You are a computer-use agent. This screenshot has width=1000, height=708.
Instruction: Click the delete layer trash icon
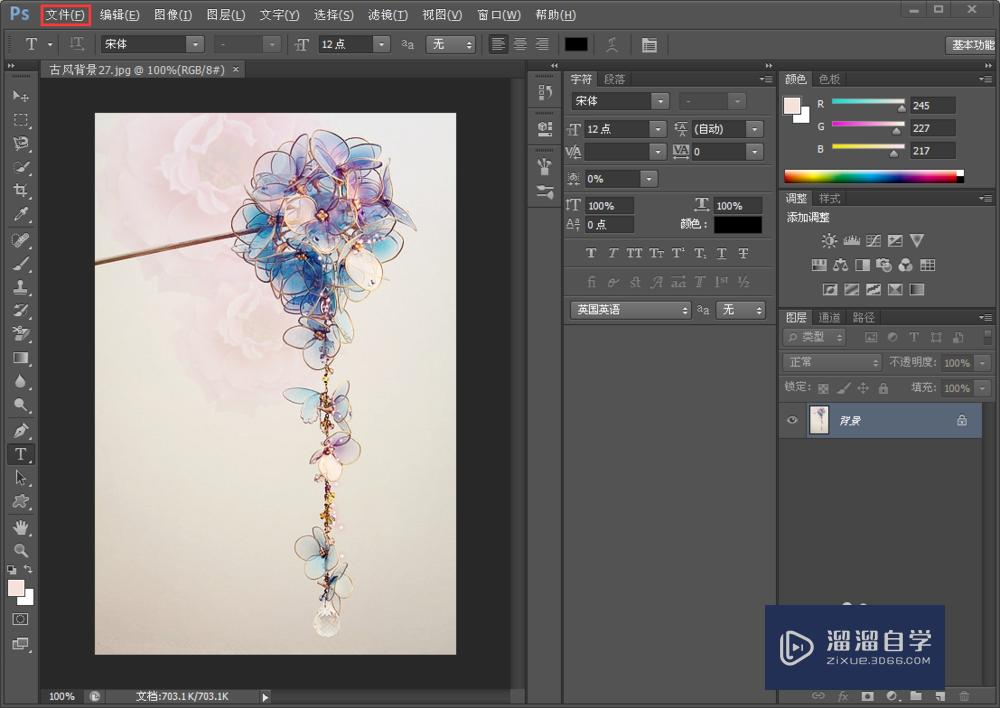[964, 695]
